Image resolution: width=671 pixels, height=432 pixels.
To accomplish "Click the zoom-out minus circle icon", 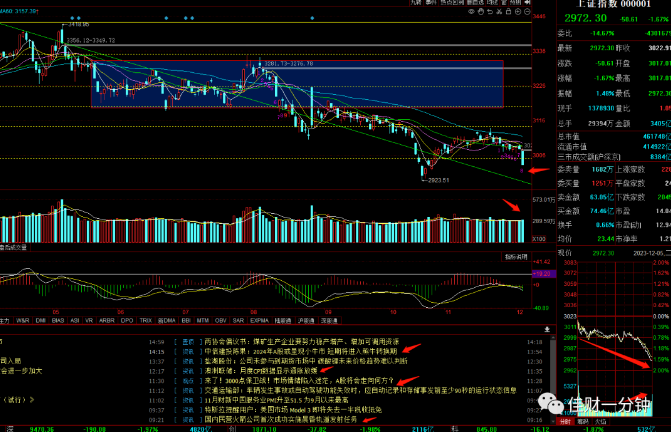I will (528, 12).
